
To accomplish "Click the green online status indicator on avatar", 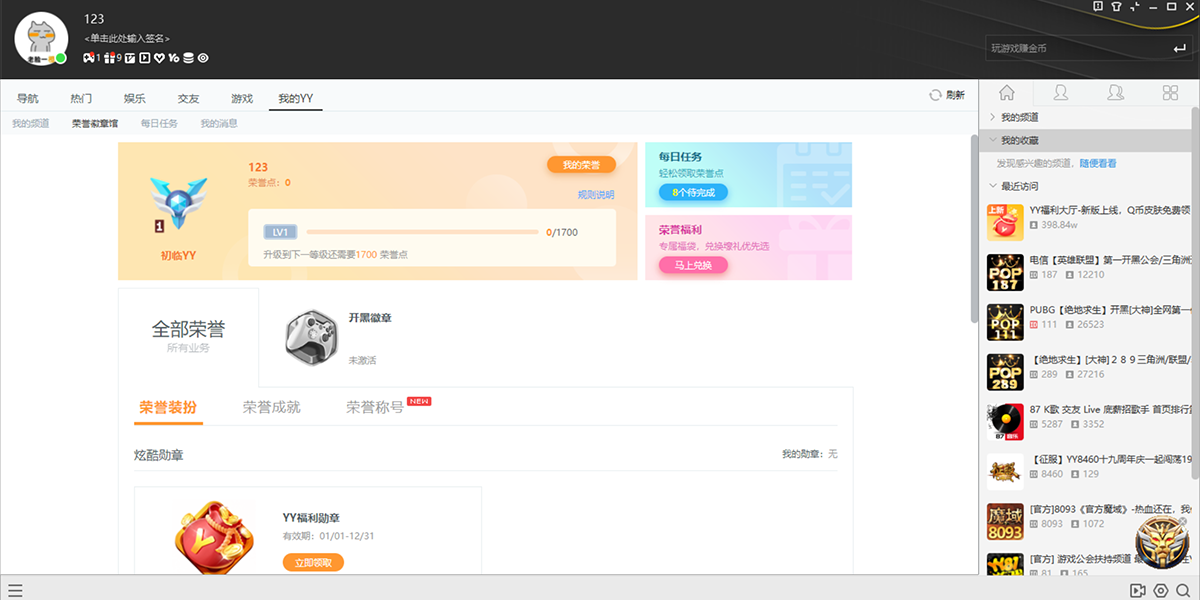I will coord(61,59).
